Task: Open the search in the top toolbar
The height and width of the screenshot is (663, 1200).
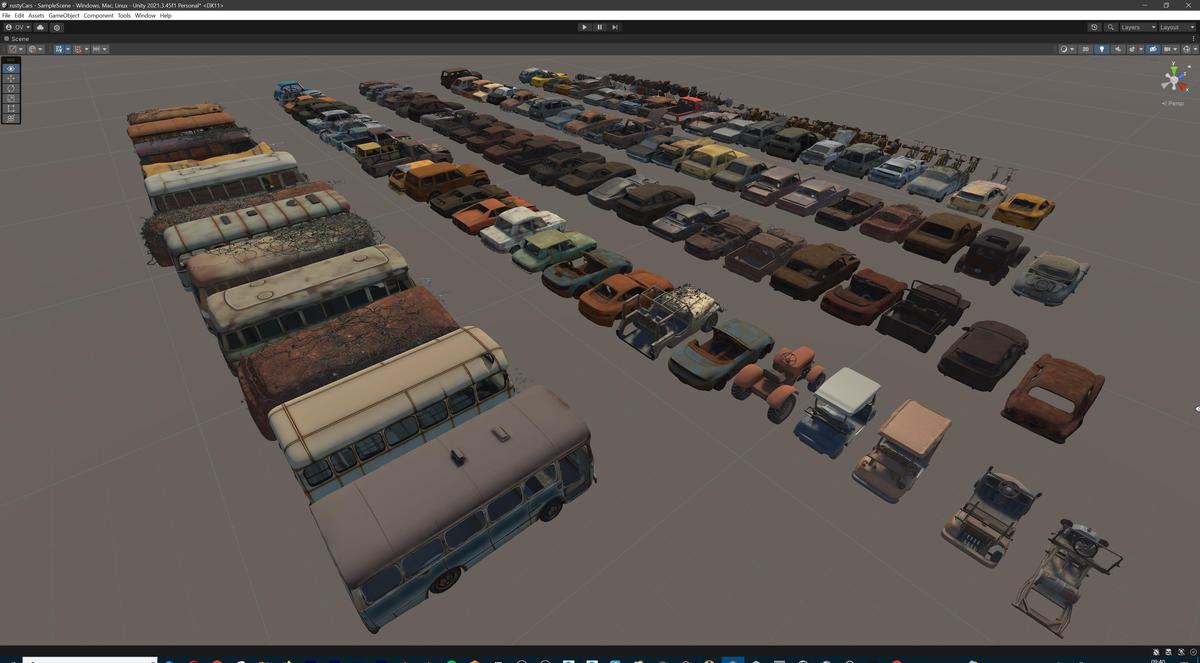Action: 1110,27
